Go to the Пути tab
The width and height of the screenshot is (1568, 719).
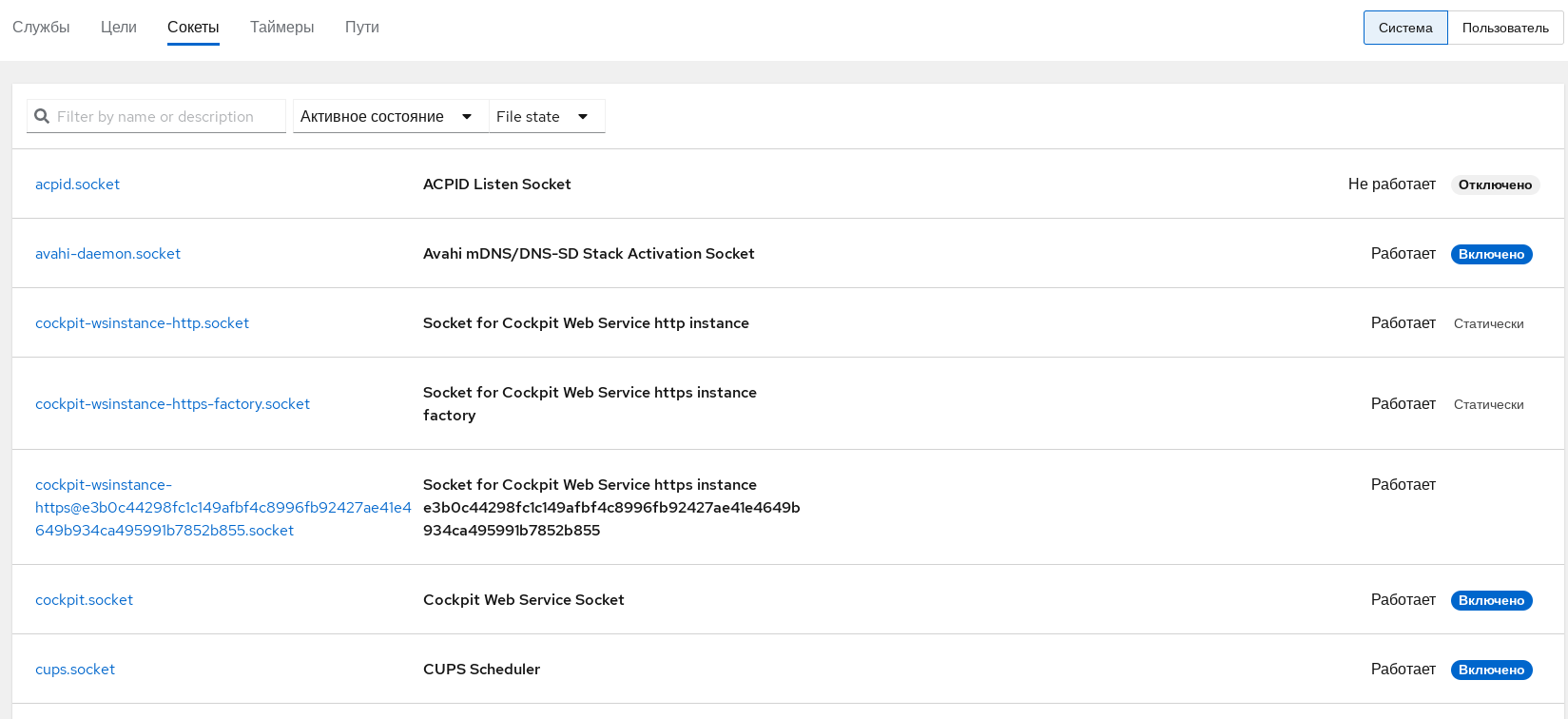(x=361, y=27)
